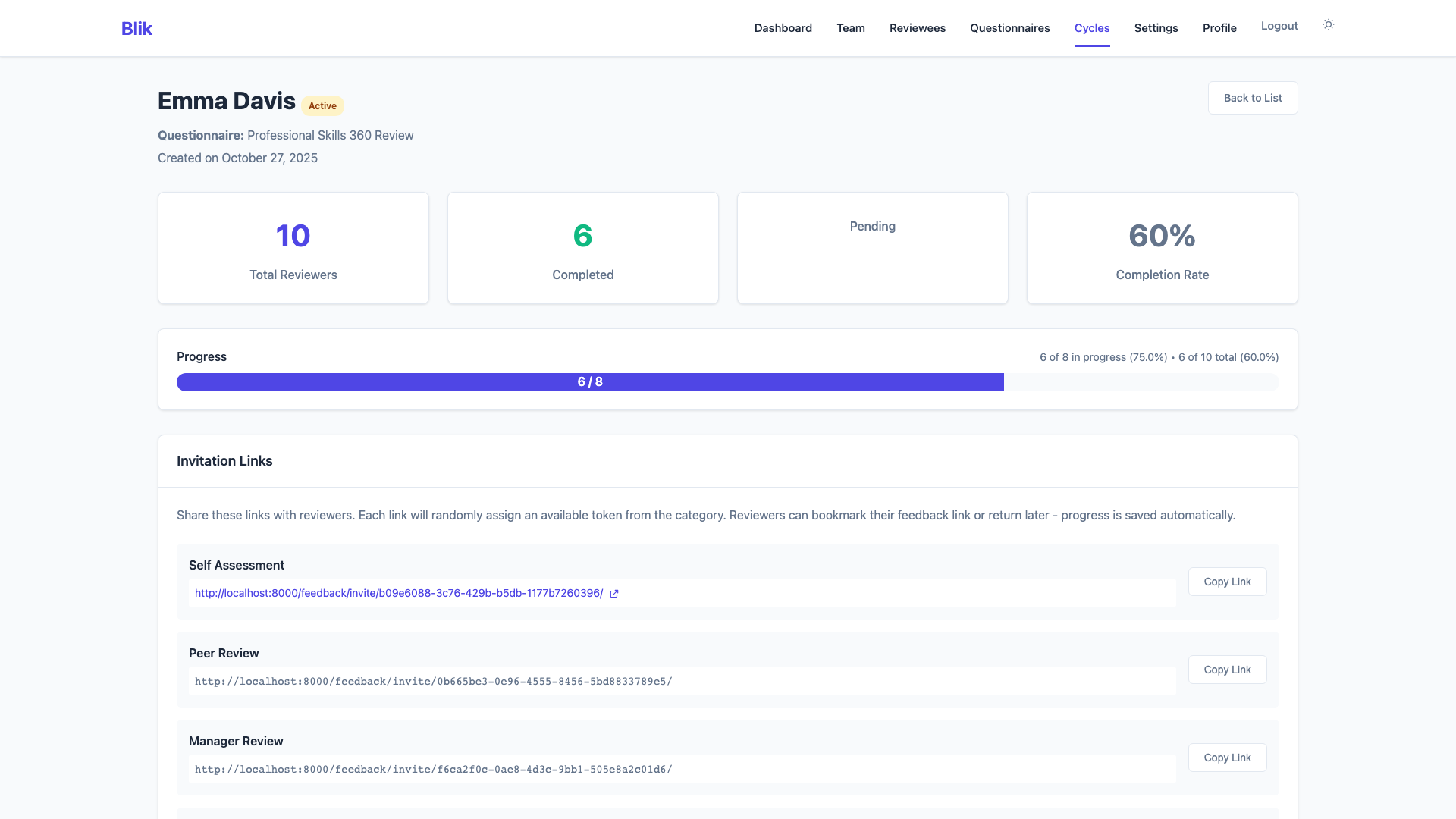Click the Active status badge
The height and width of the screenshot is (819, 1456).
pos(322,105)
